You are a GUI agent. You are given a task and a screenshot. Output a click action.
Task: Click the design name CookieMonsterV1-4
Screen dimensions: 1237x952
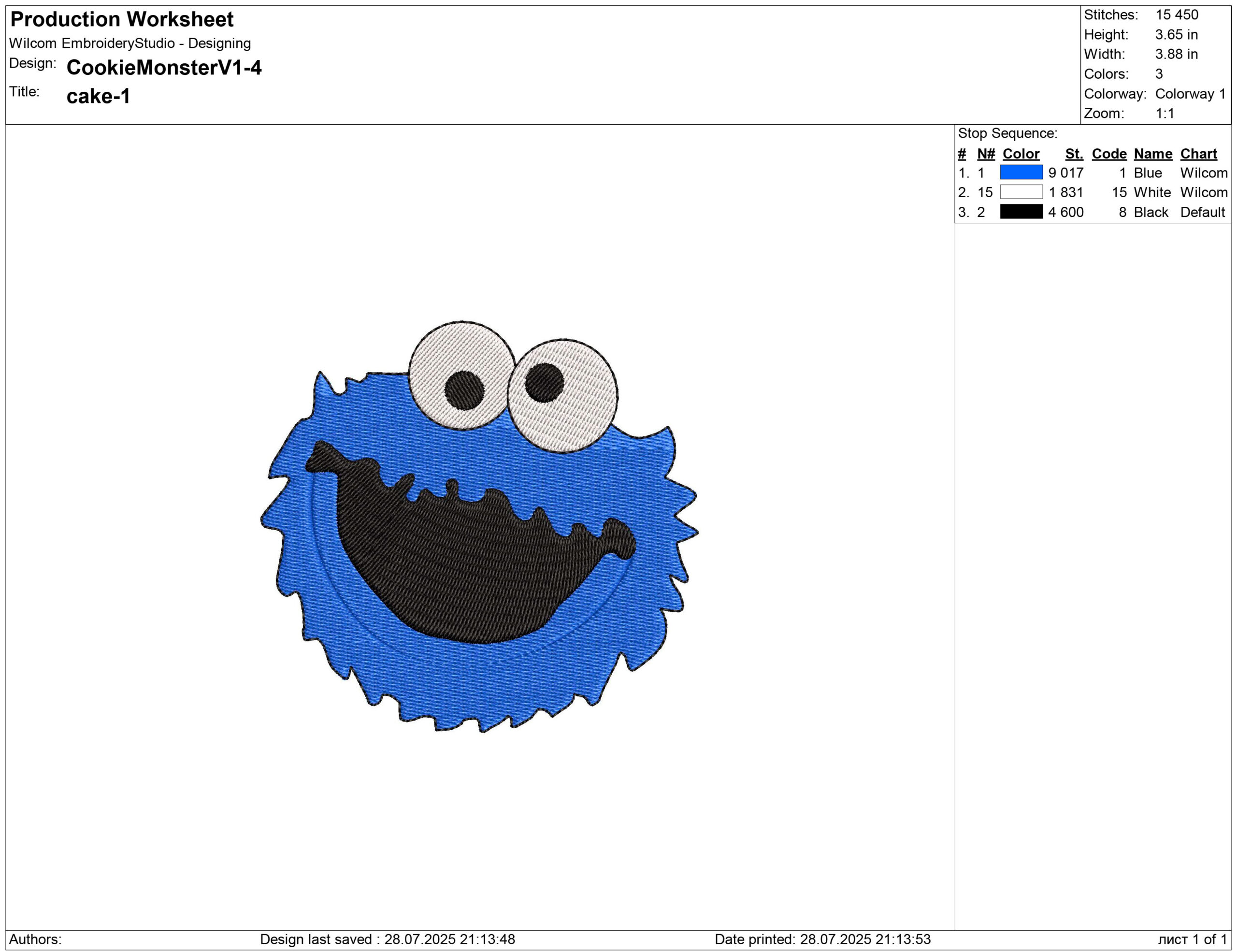(164, 67)
